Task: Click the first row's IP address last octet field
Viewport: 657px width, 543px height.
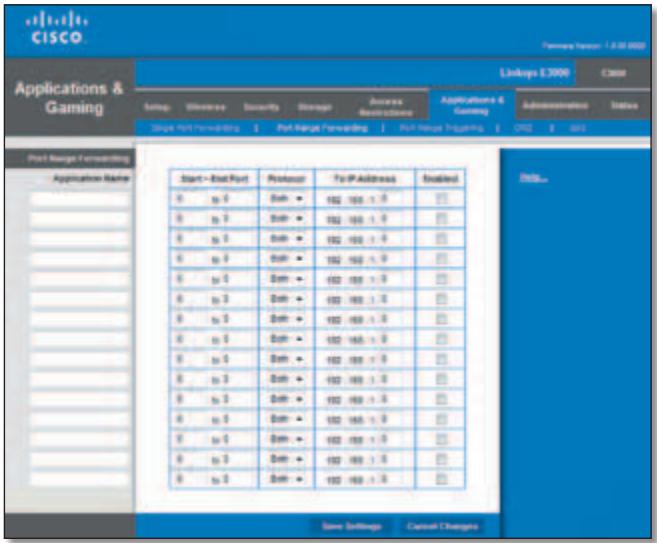Action: 392,199
